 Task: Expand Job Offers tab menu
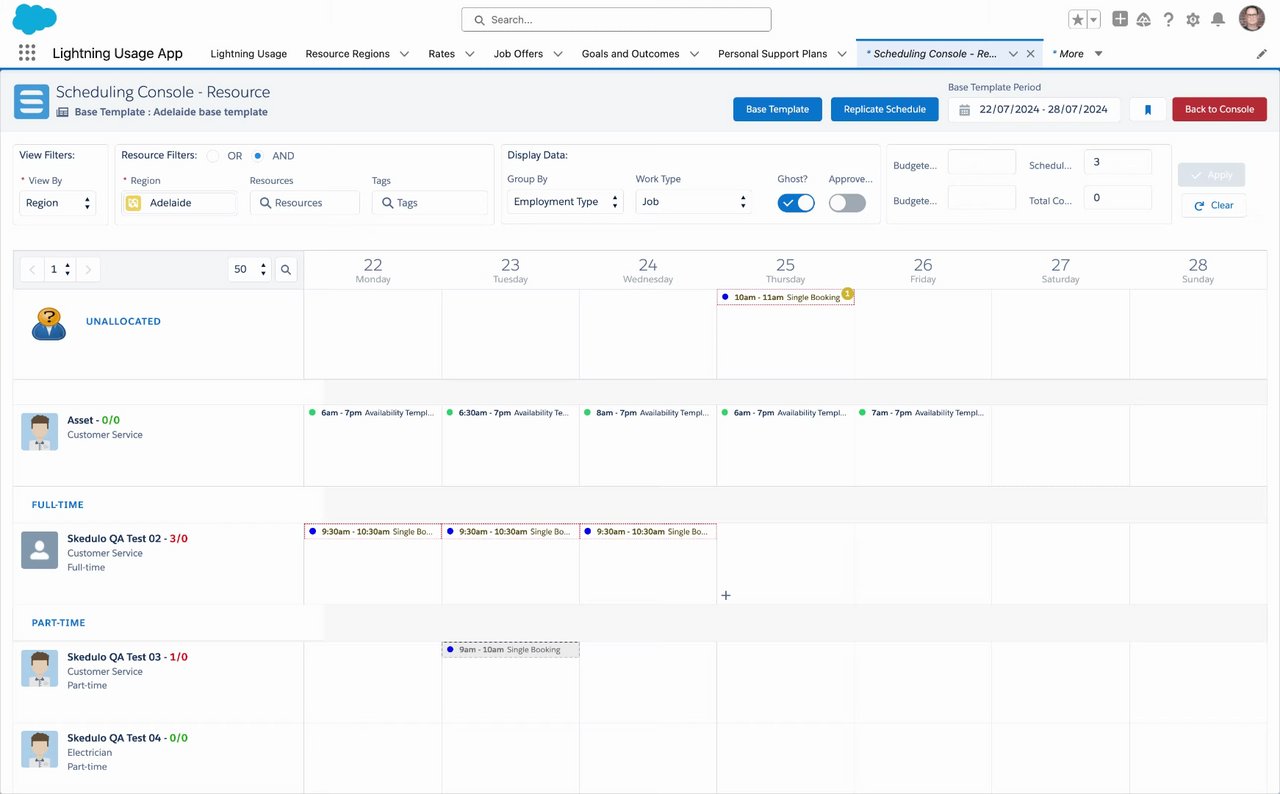tap(558, 54)
